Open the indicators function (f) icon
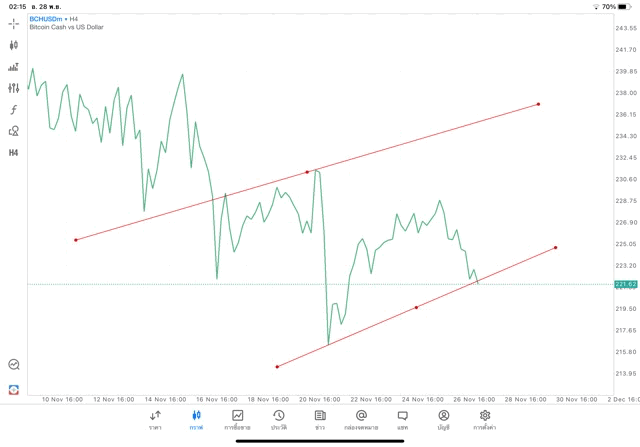 14,109
